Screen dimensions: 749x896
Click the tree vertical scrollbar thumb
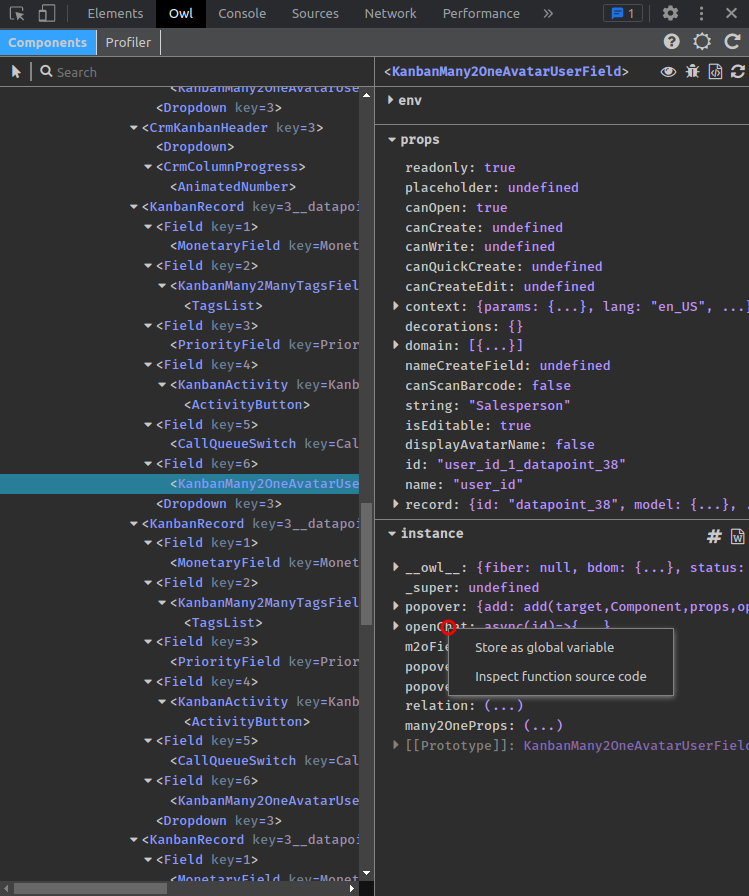366,564
